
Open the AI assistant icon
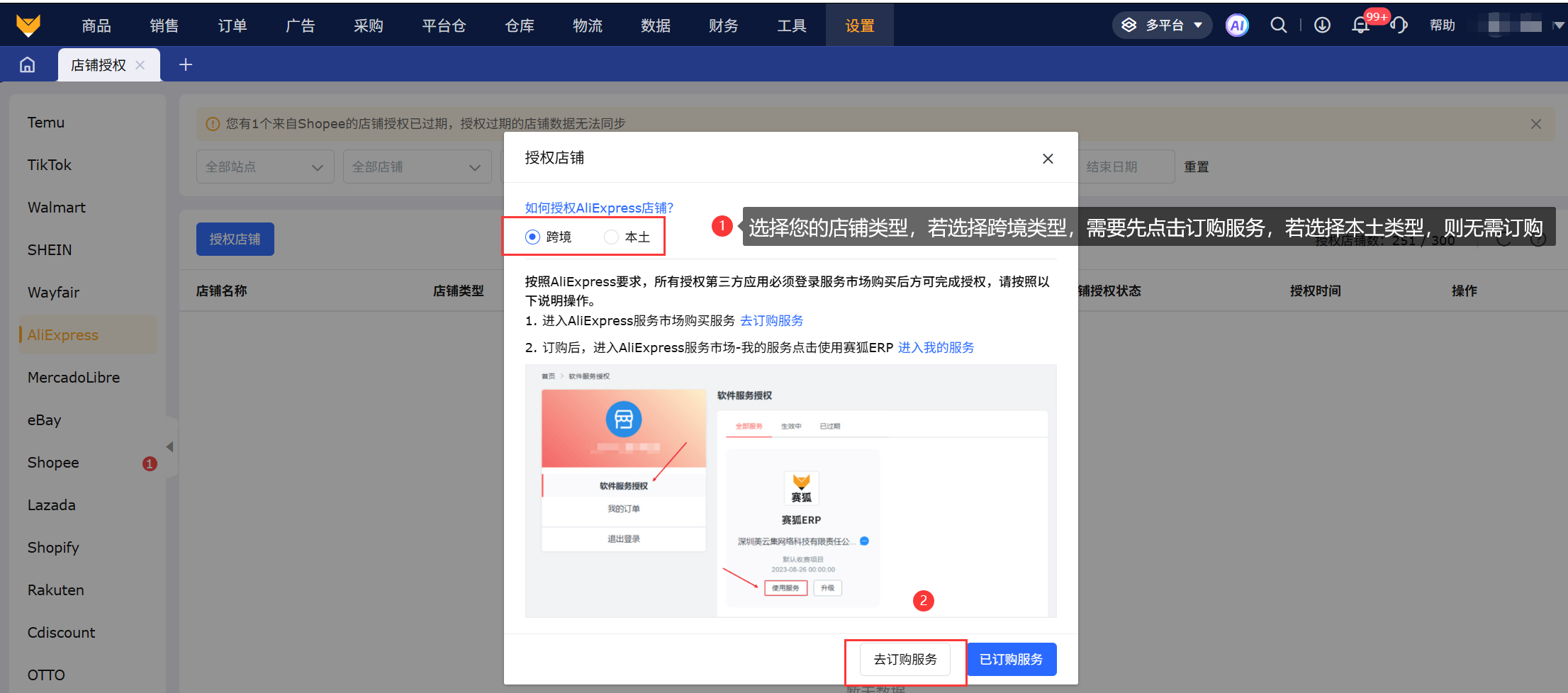click(1237, 26)
